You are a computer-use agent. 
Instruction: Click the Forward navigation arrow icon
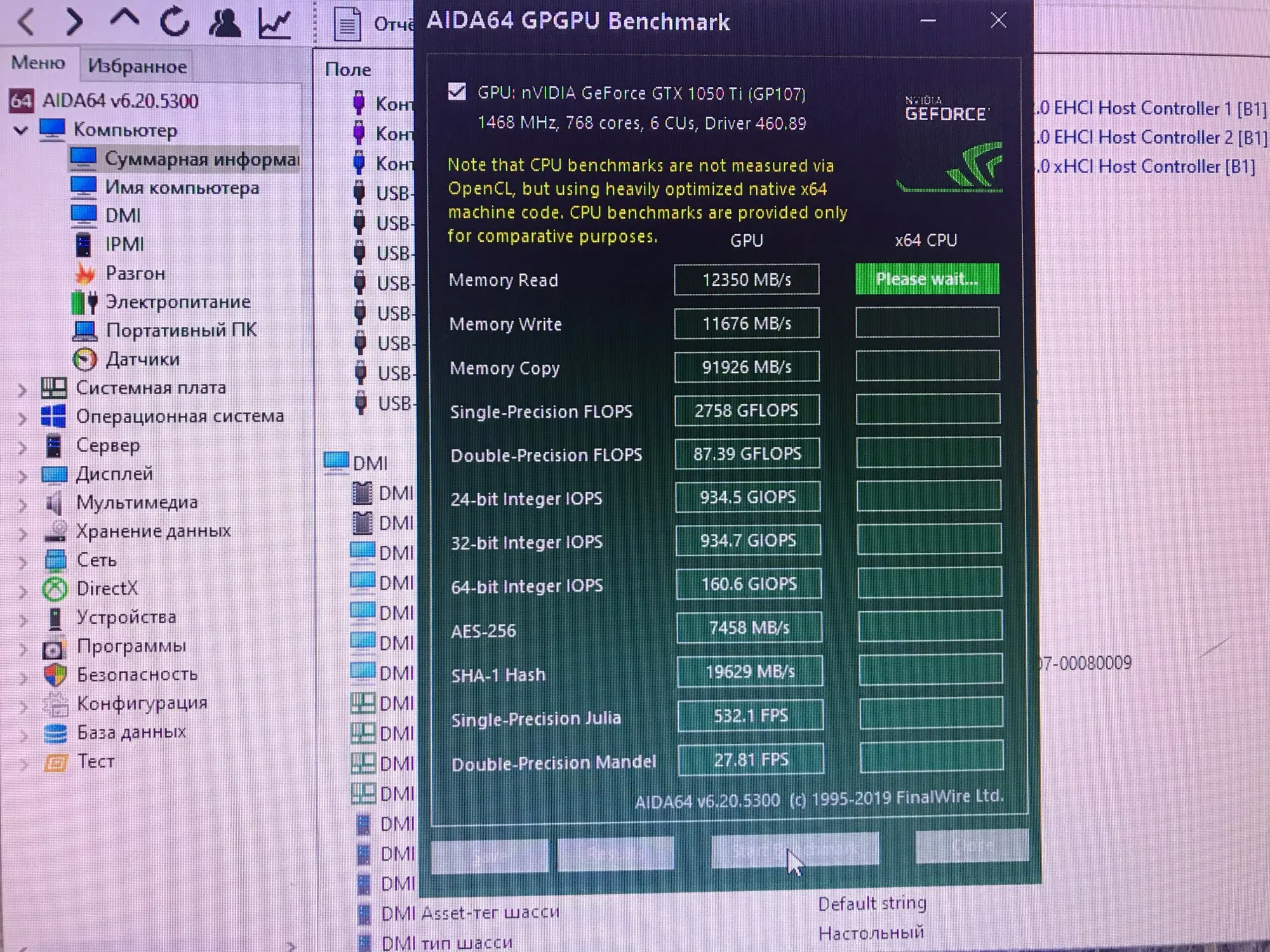coord(74,22)
